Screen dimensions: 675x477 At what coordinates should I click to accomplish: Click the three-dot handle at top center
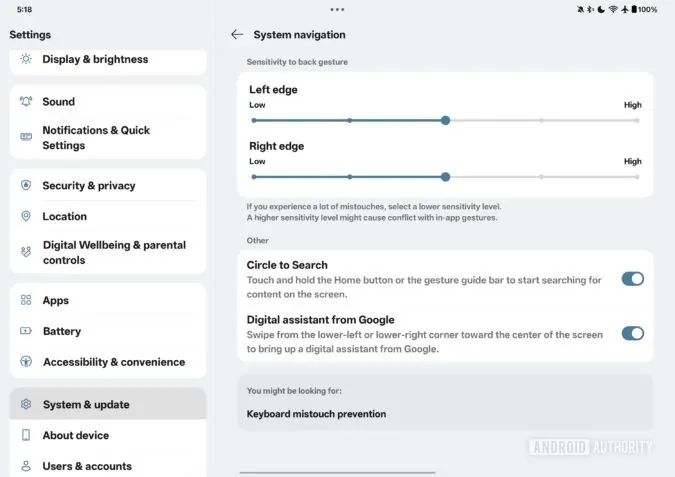tap(337, 9)
